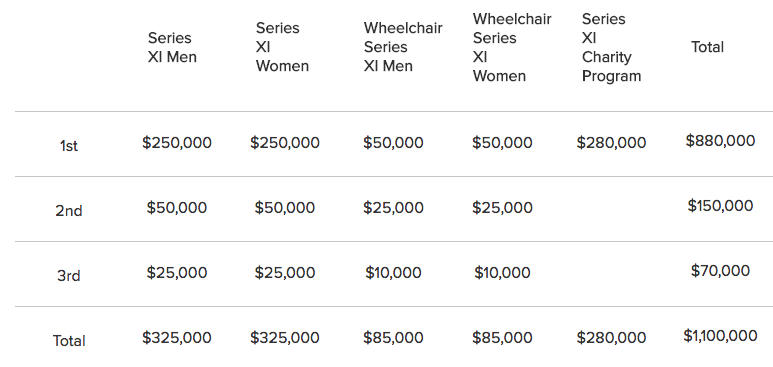Select the Series XI Women column header
This screenshot has width=773, height=367.
[x=282, y=47]
